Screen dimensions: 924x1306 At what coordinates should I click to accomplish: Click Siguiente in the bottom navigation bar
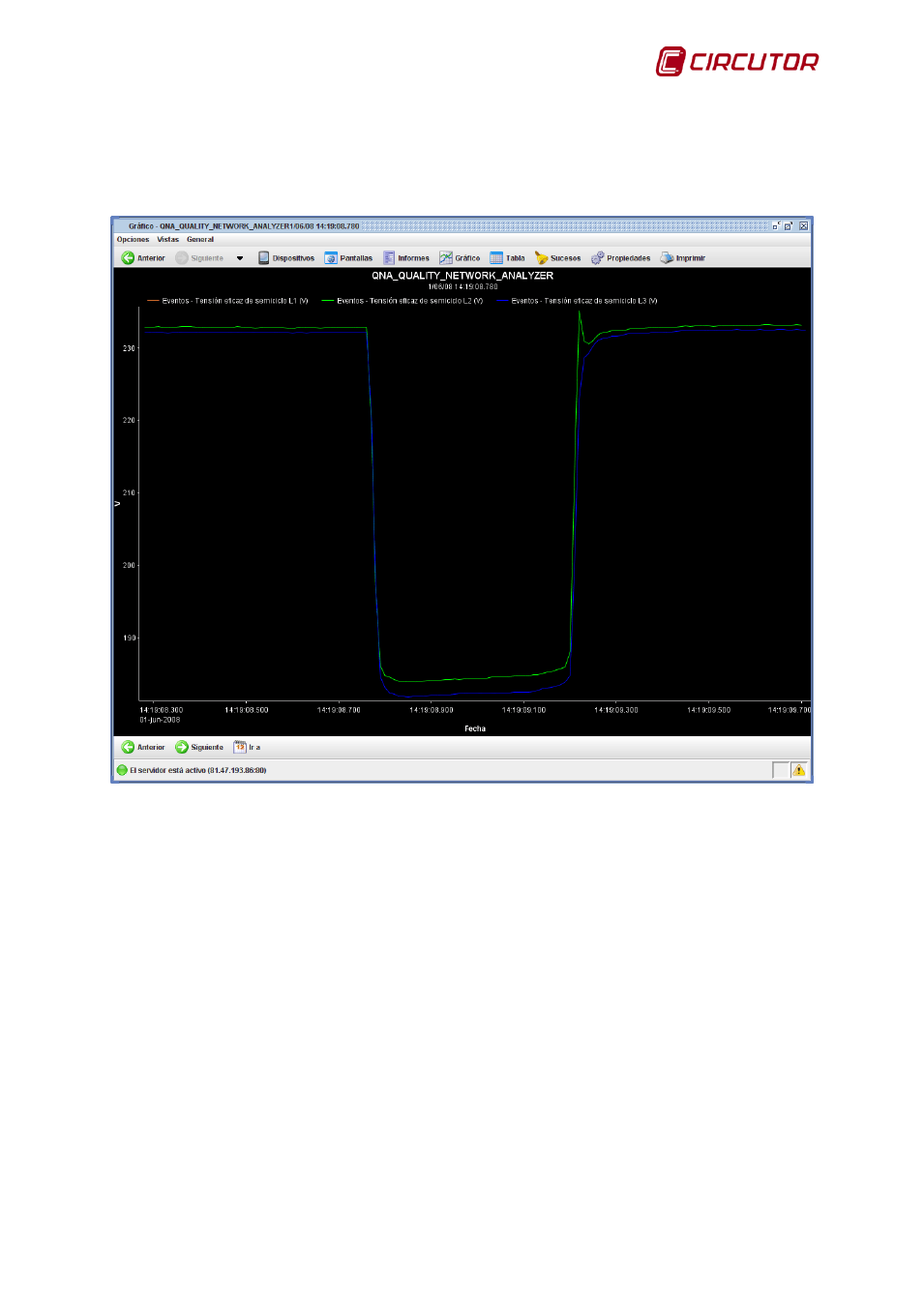click(x=199, y=747)
